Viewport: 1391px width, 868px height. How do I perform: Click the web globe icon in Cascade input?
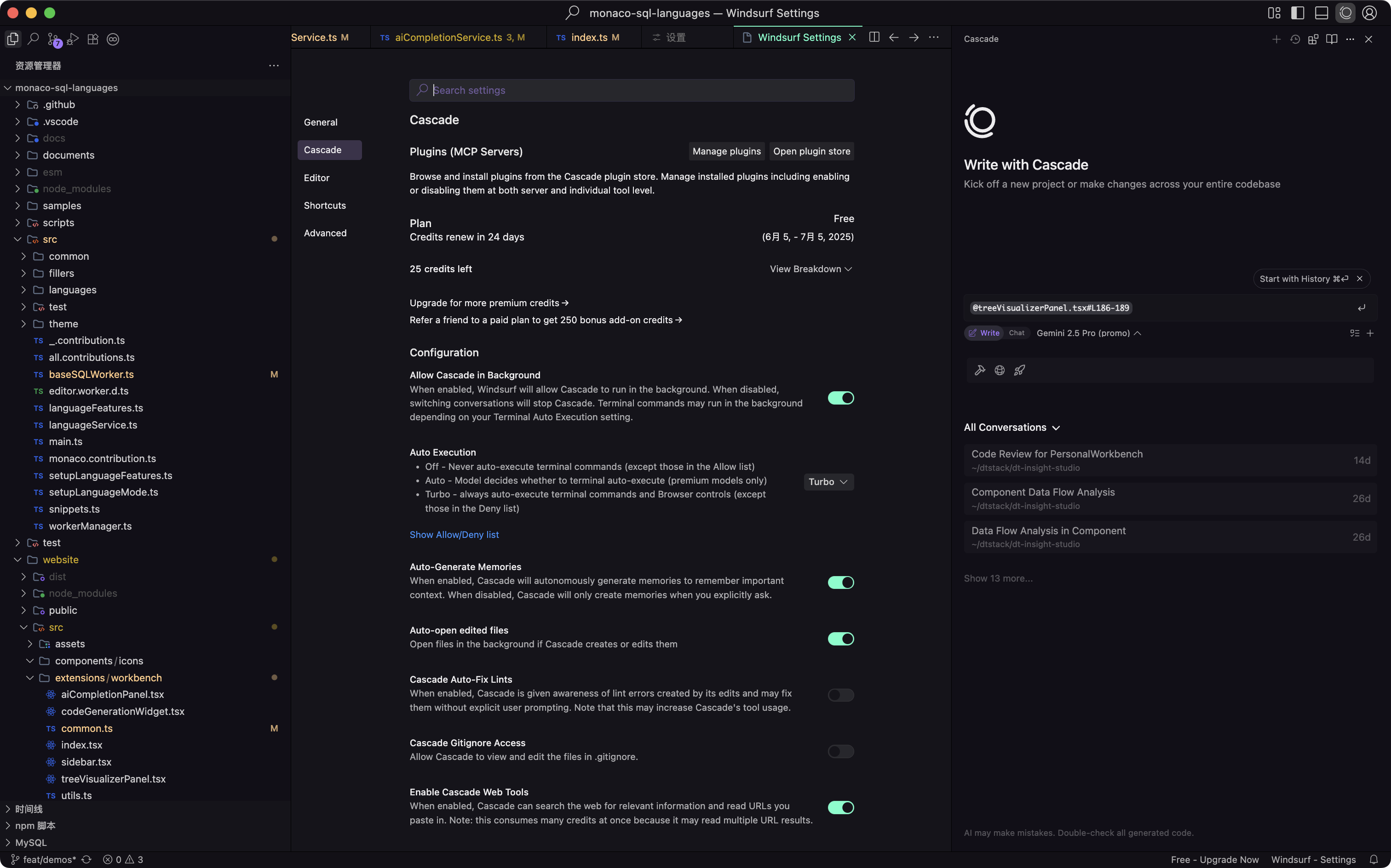click(x=999, y=370)
